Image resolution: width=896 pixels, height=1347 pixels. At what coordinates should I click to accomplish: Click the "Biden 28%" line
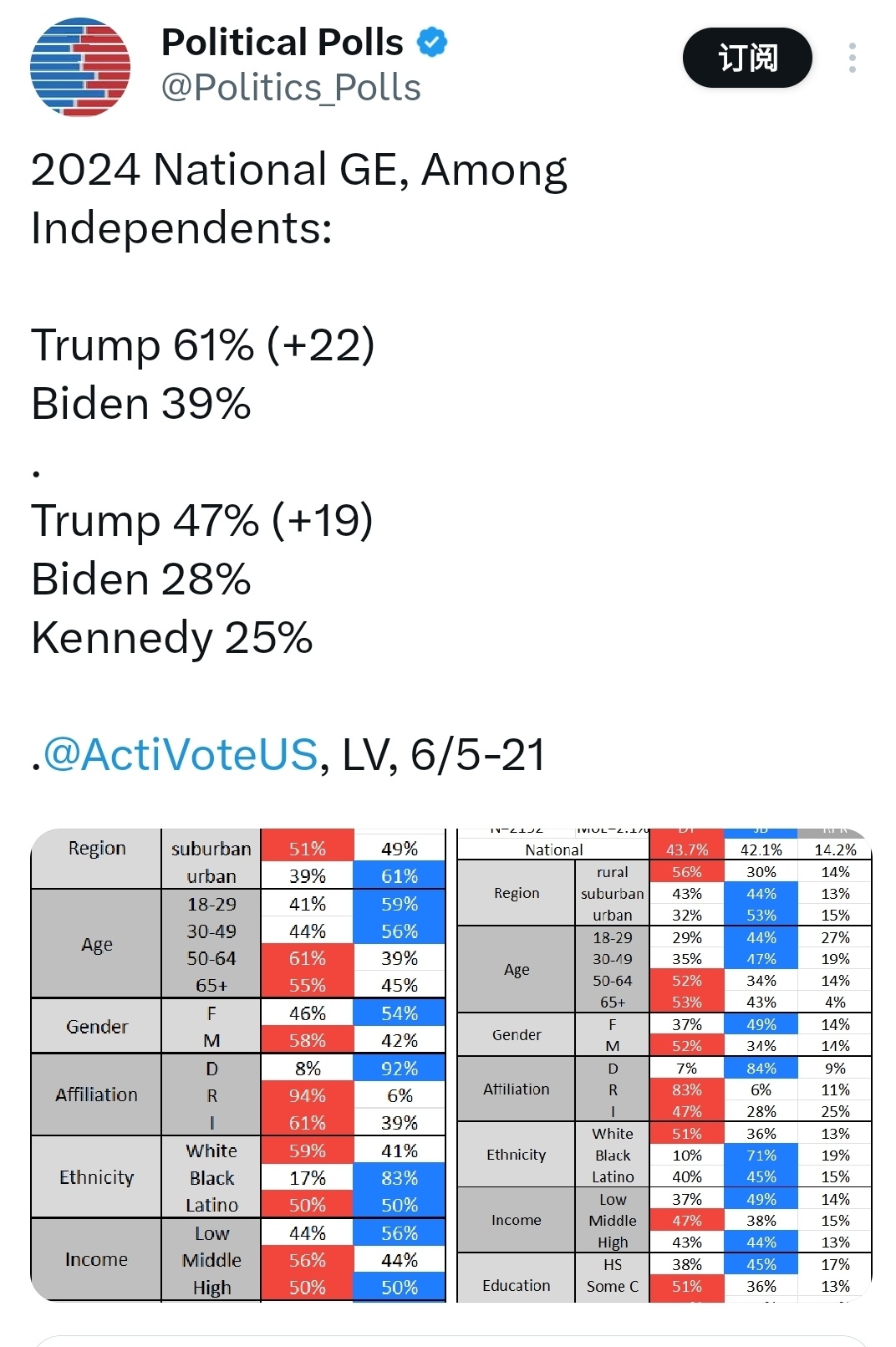point(141,579)
